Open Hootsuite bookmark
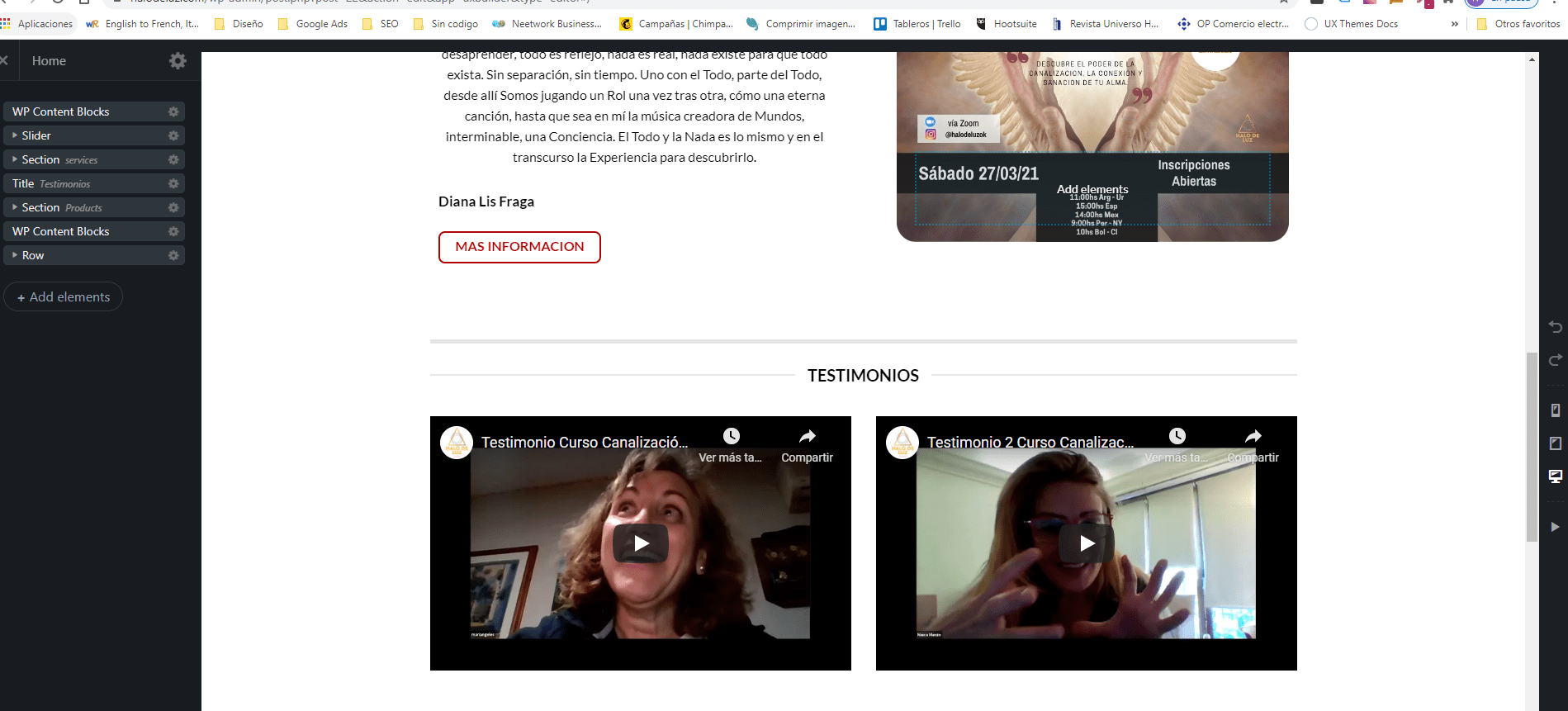Image resolution: width=1568 pixels, height=711 pixels. point(1007,24)
